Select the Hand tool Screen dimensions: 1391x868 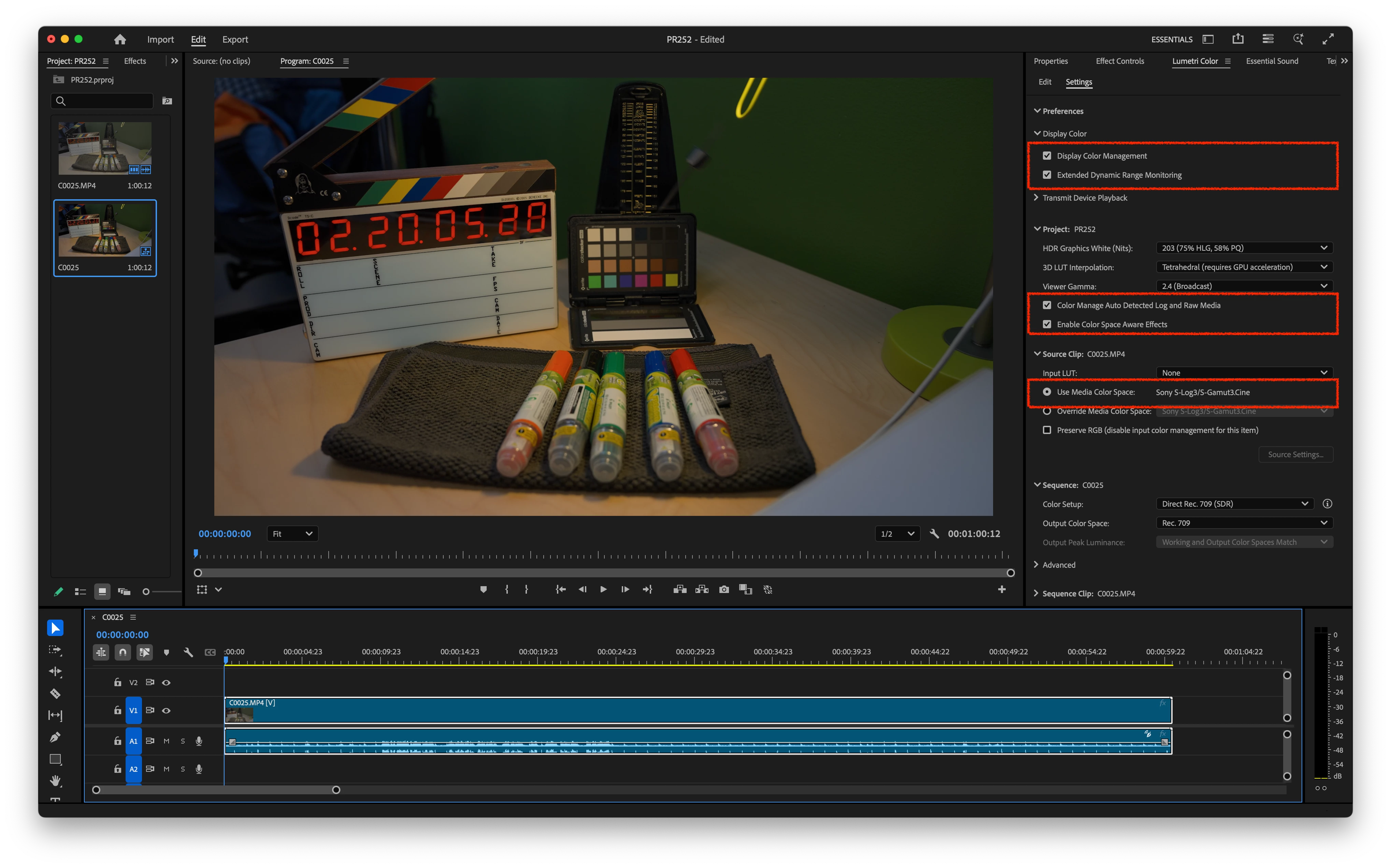pos(55,781)
